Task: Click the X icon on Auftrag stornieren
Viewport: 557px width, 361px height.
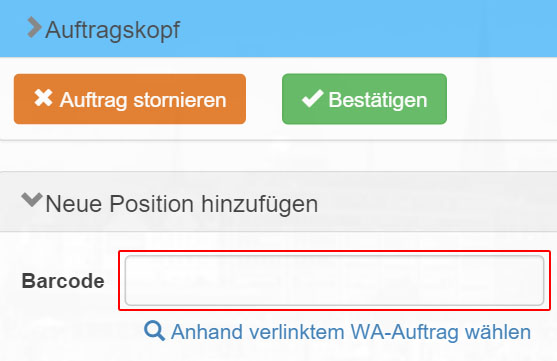Action: coord(43,98)
